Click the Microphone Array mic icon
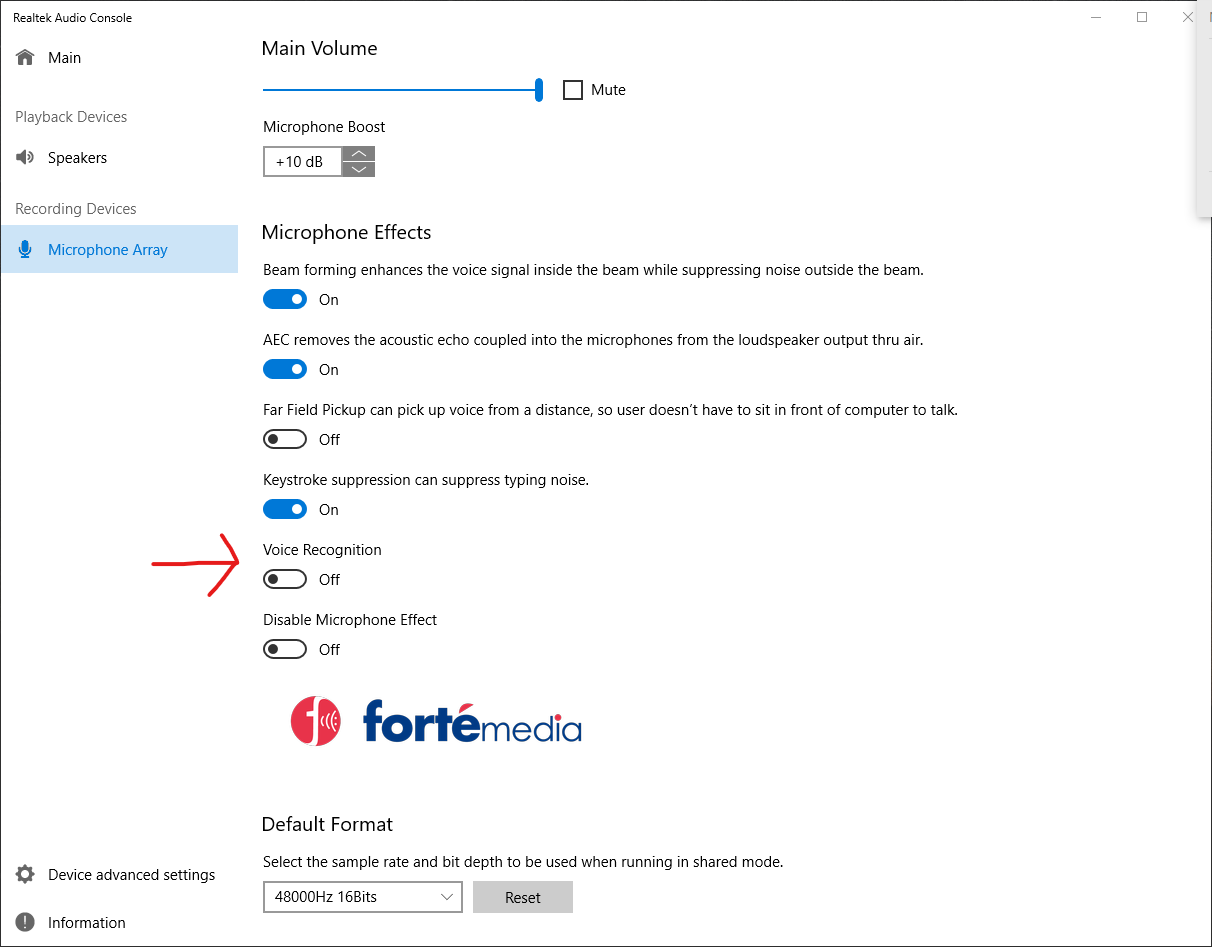Viewport: 1212px width, 947px height. pos(26,249)
